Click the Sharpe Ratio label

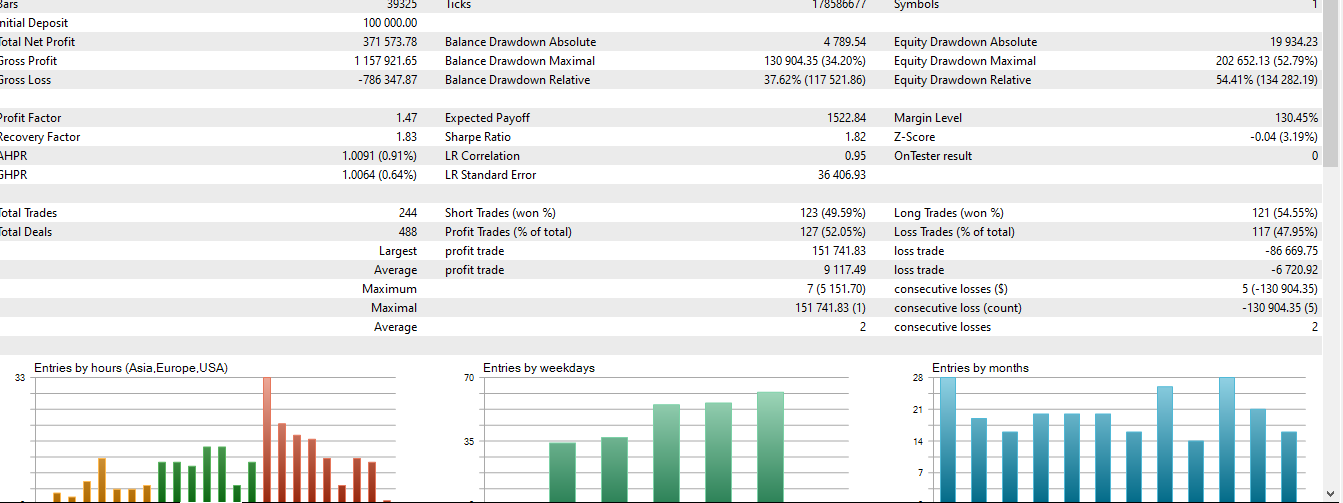[478, 137]
